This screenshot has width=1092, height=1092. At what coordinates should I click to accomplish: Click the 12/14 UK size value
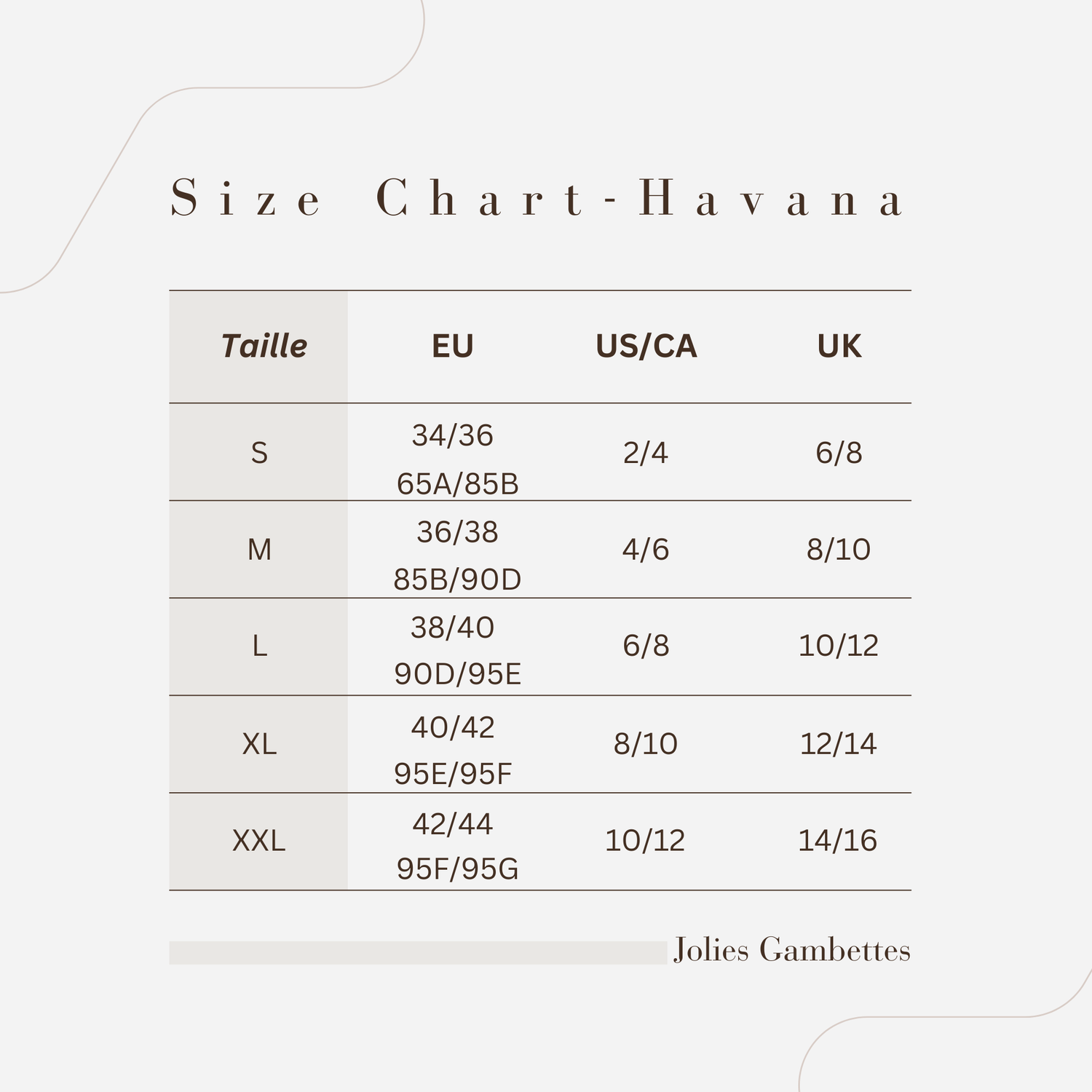coord(838,744)
